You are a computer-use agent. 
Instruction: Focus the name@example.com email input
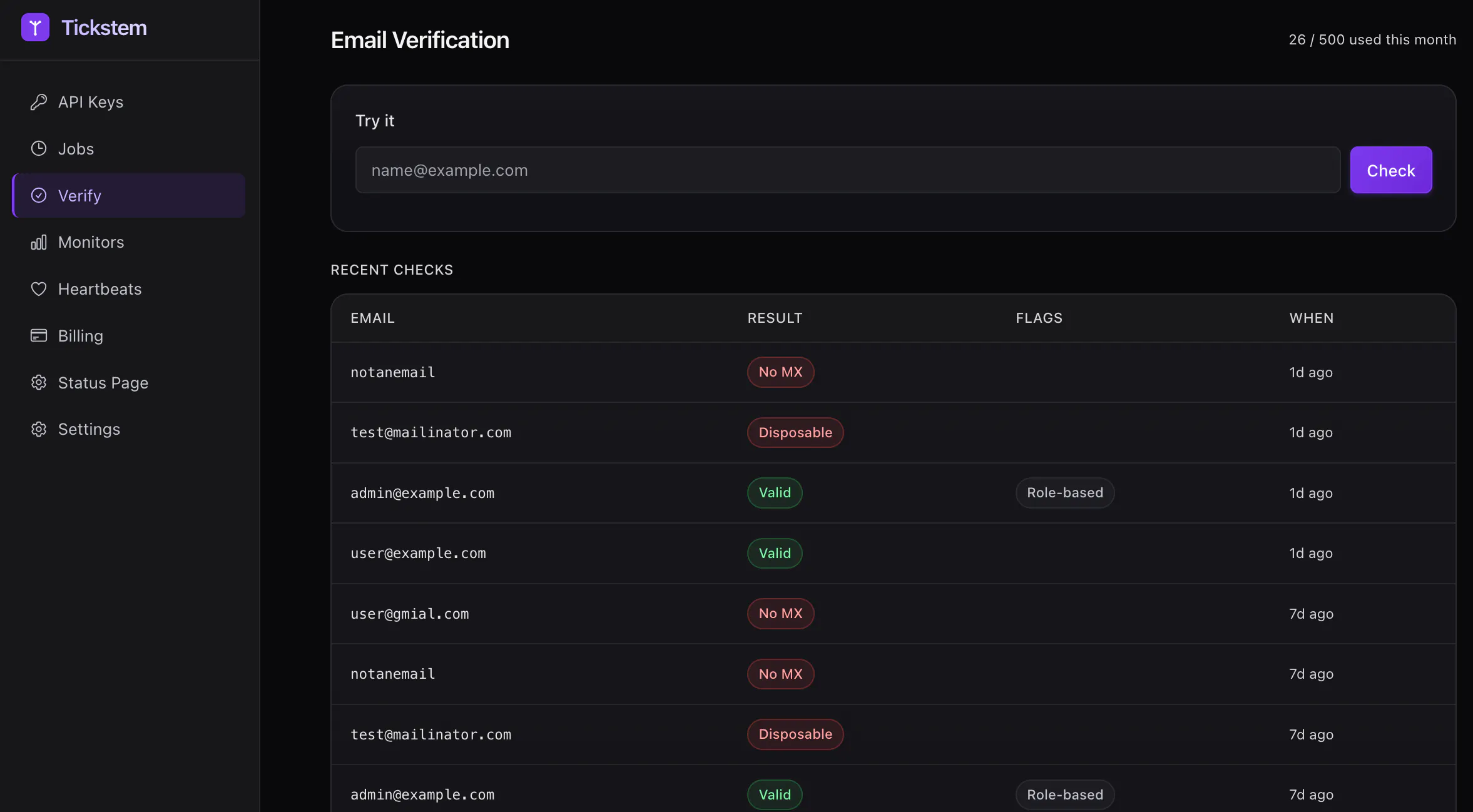point(847,170)
